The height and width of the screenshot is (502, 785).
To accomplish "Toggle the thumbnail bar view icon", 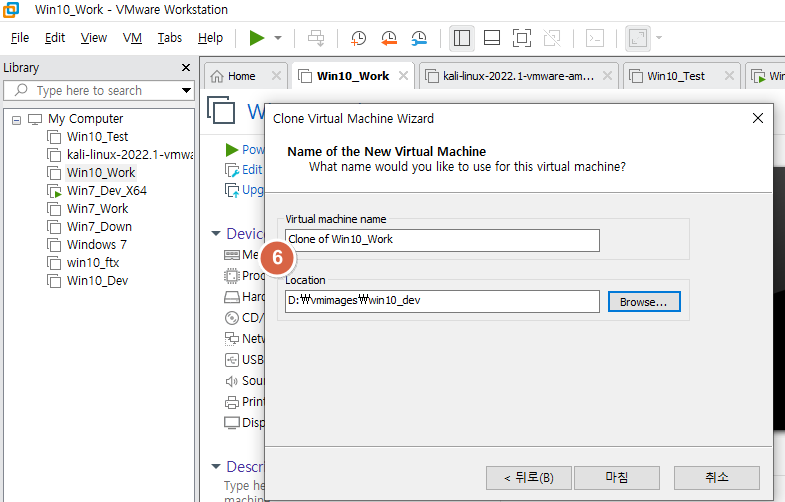I will (x=492, y=38).
